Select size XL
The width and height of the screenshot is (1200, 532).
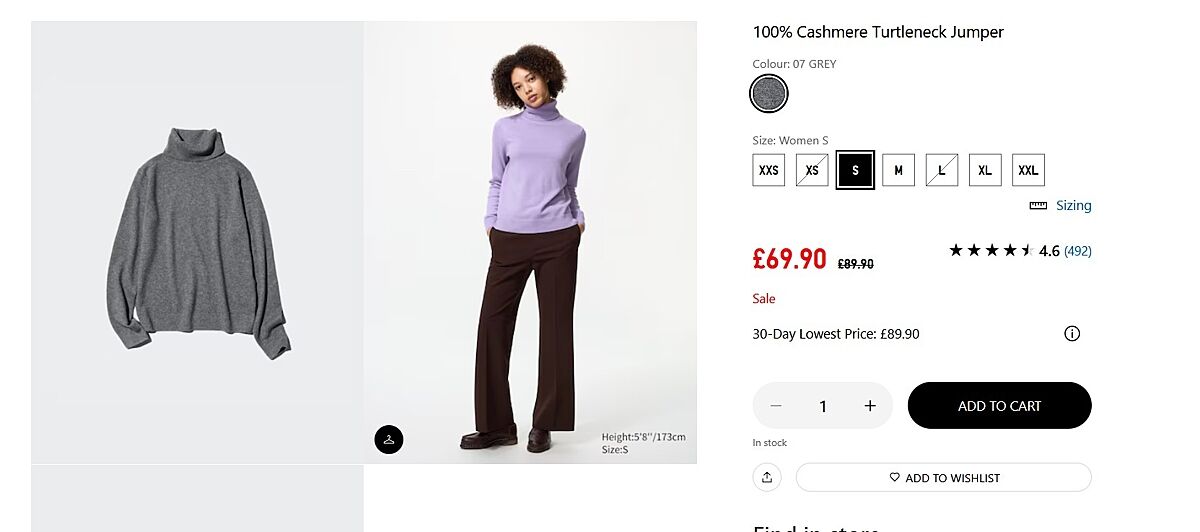985,170
